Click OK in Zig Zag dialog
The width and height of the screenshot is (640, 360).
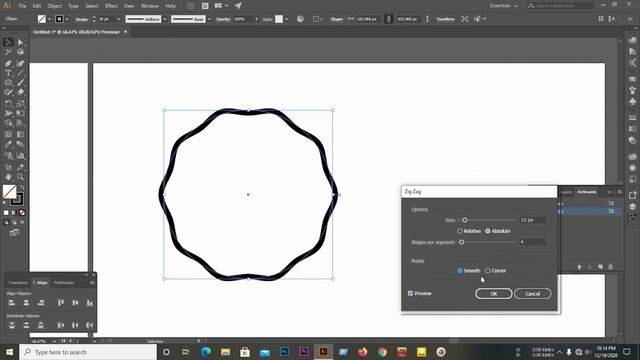coord(493,294)
